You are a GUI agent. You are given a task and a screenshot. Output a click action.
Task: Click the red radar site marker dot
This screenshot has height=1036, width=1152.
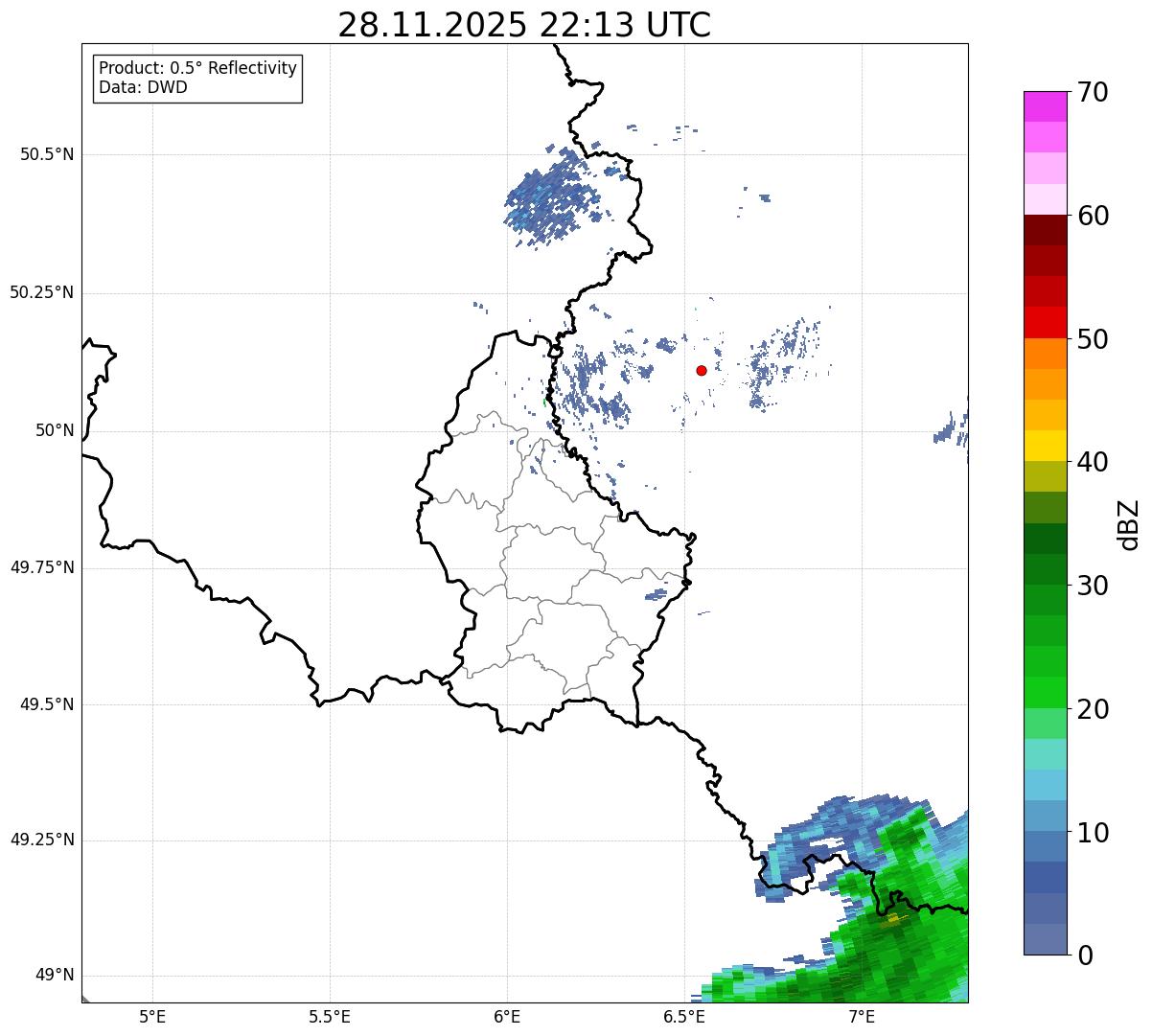pyautogui.click(x=702, y=370)
